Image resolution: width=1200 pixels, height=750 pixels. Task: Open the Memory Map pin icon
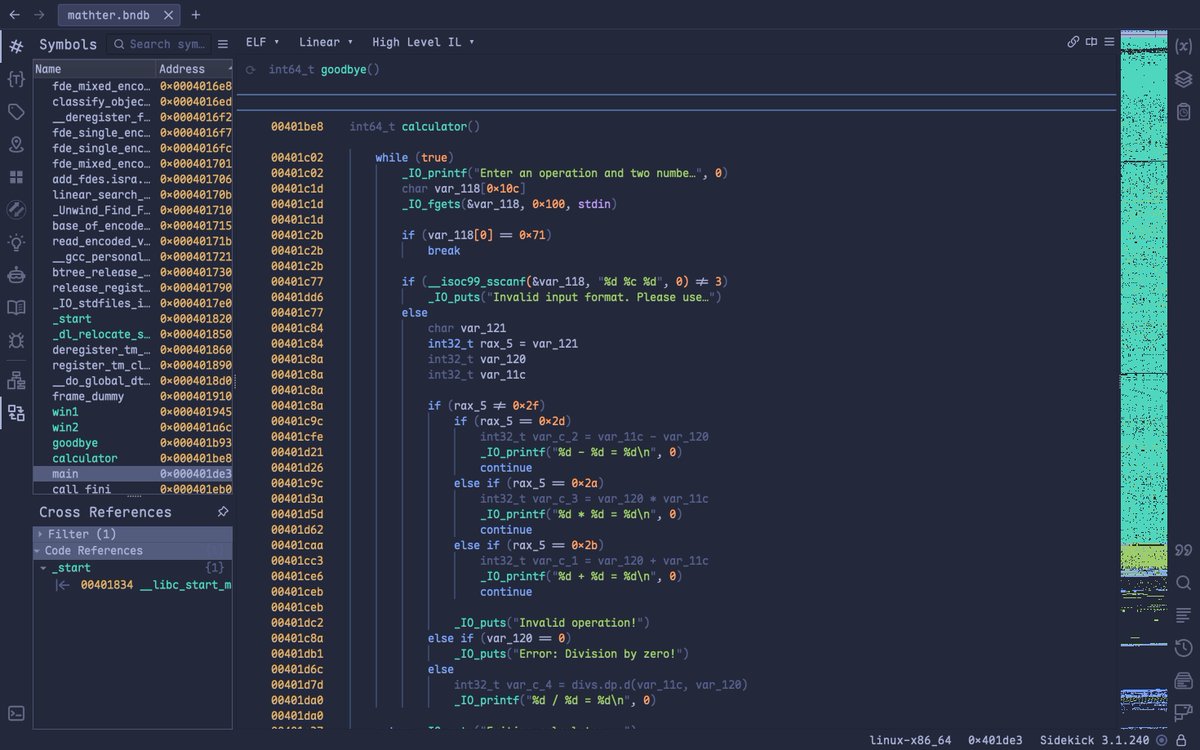[16, 144]
